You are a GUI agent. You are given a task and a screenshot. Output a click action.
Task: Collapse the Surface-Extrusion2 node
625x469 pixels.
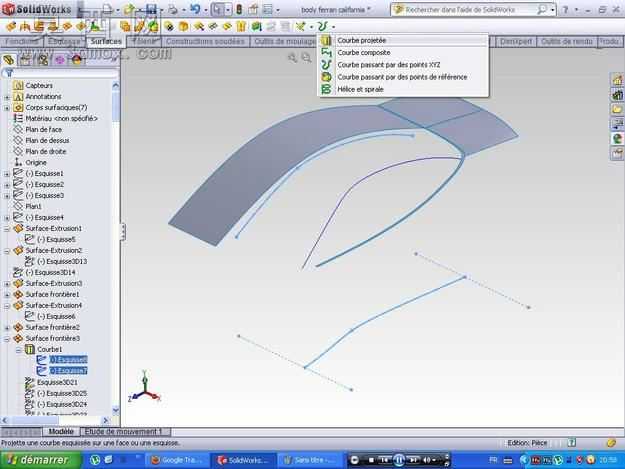(x=7, y=251)
